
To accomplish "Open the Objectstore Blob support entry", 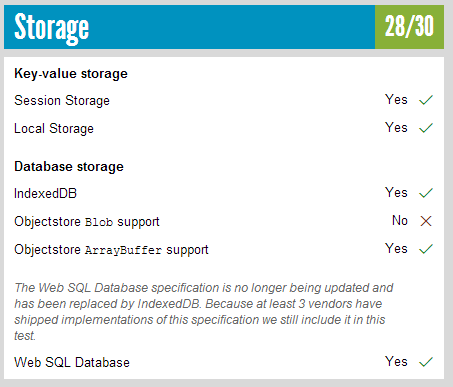I will pos(87,222).
